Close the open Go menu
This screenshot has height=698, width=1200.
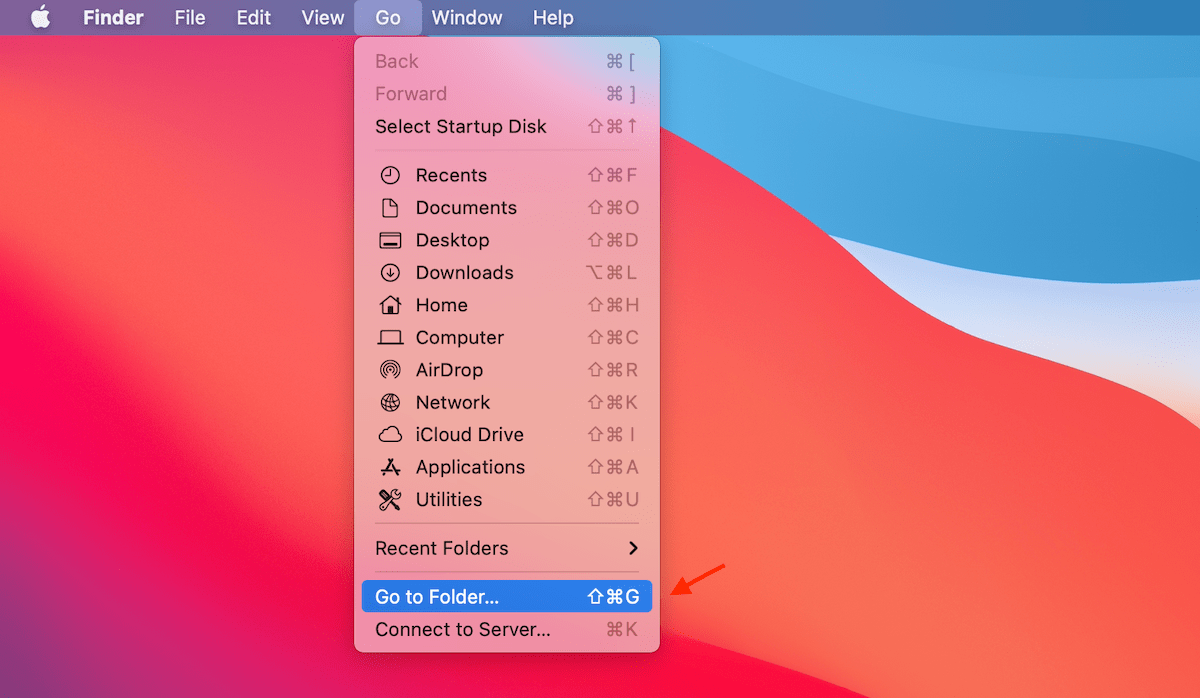(x=388, y=18)
